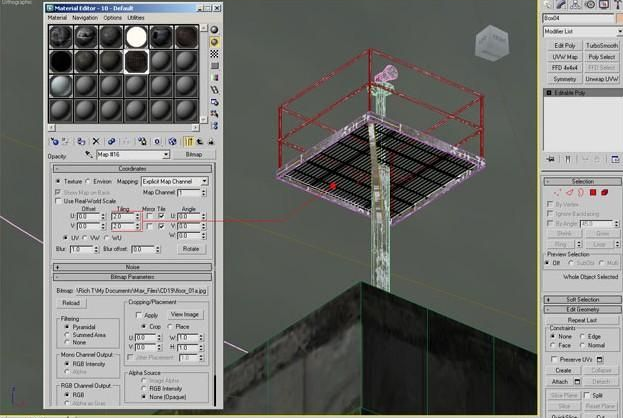Viewport: 623px width, 418px height.
Task: Toggle U Tile checkbox
Action: coord(161,217)
